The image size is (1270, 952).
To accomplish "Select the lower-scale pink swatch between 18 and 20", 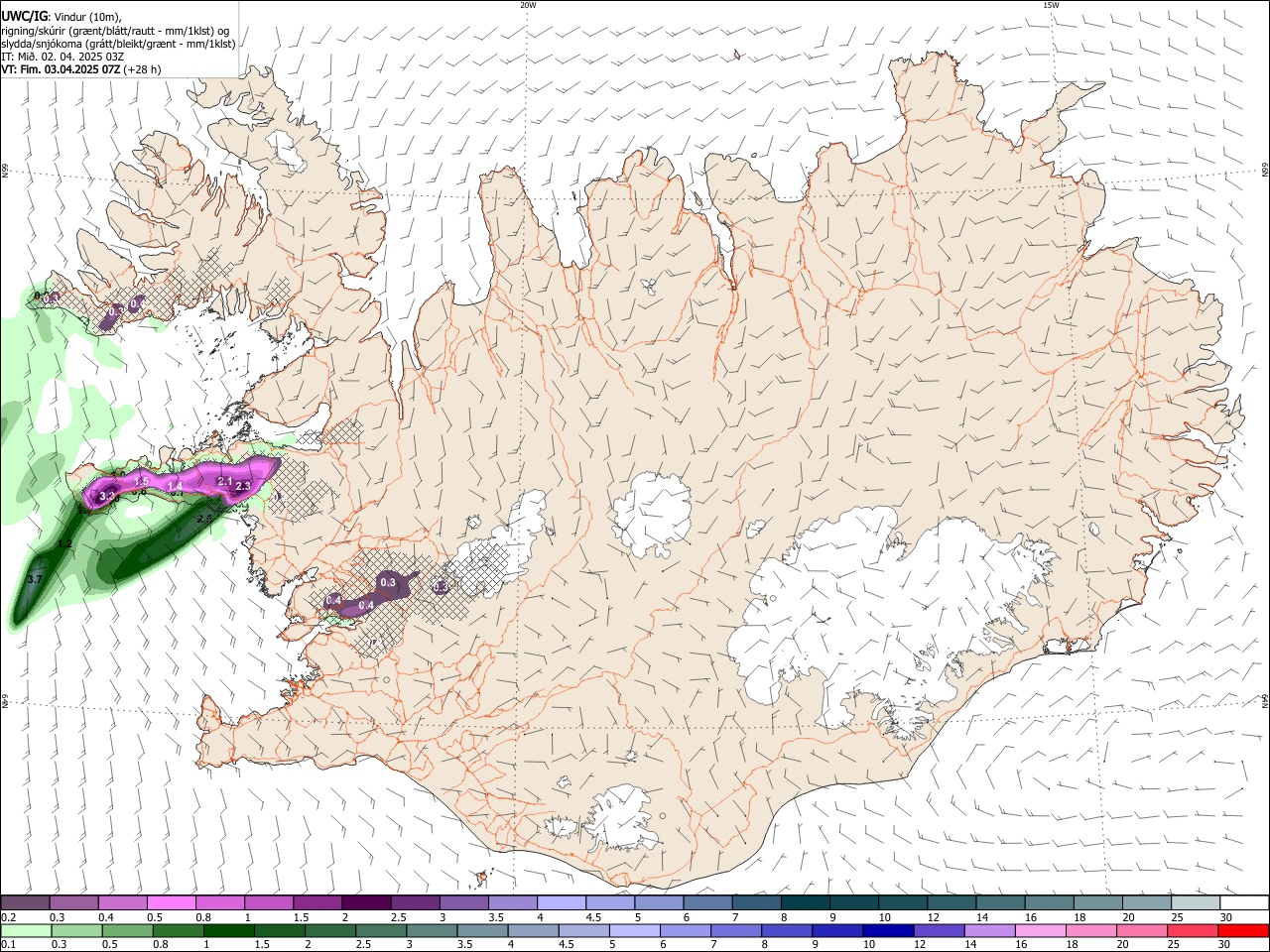I will click(1090, 930).
